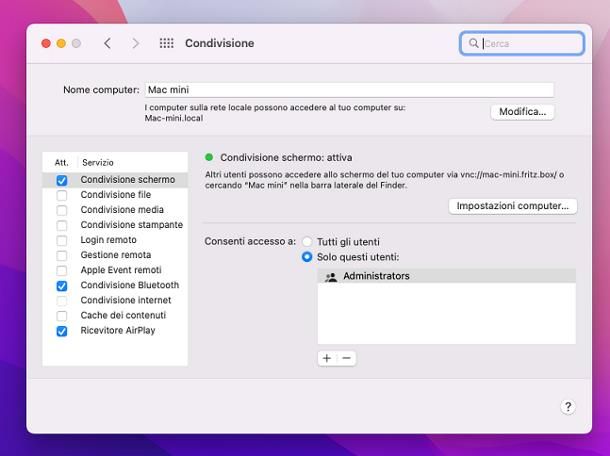Go back with the left chevron arrow

(x=107, y=43)
